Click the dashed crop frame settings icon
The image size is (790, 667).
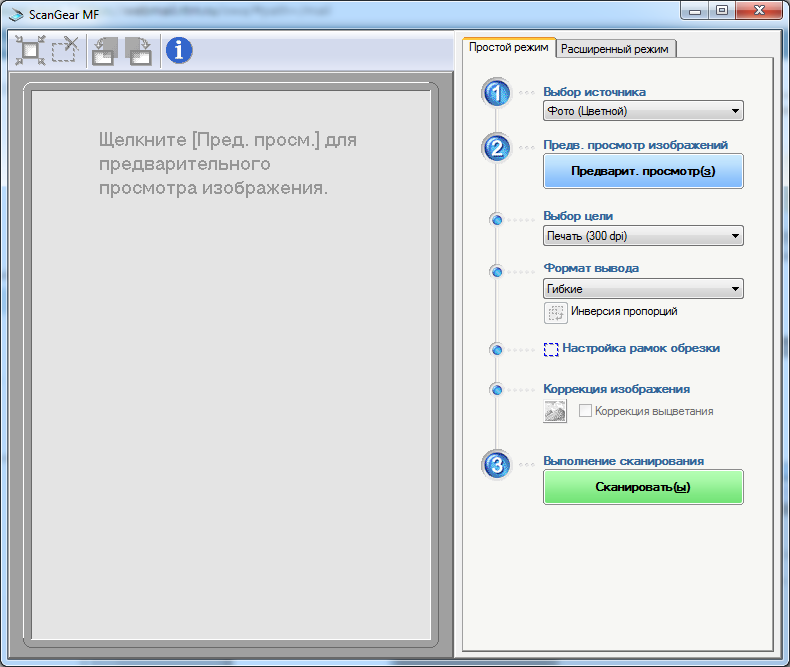551,349
